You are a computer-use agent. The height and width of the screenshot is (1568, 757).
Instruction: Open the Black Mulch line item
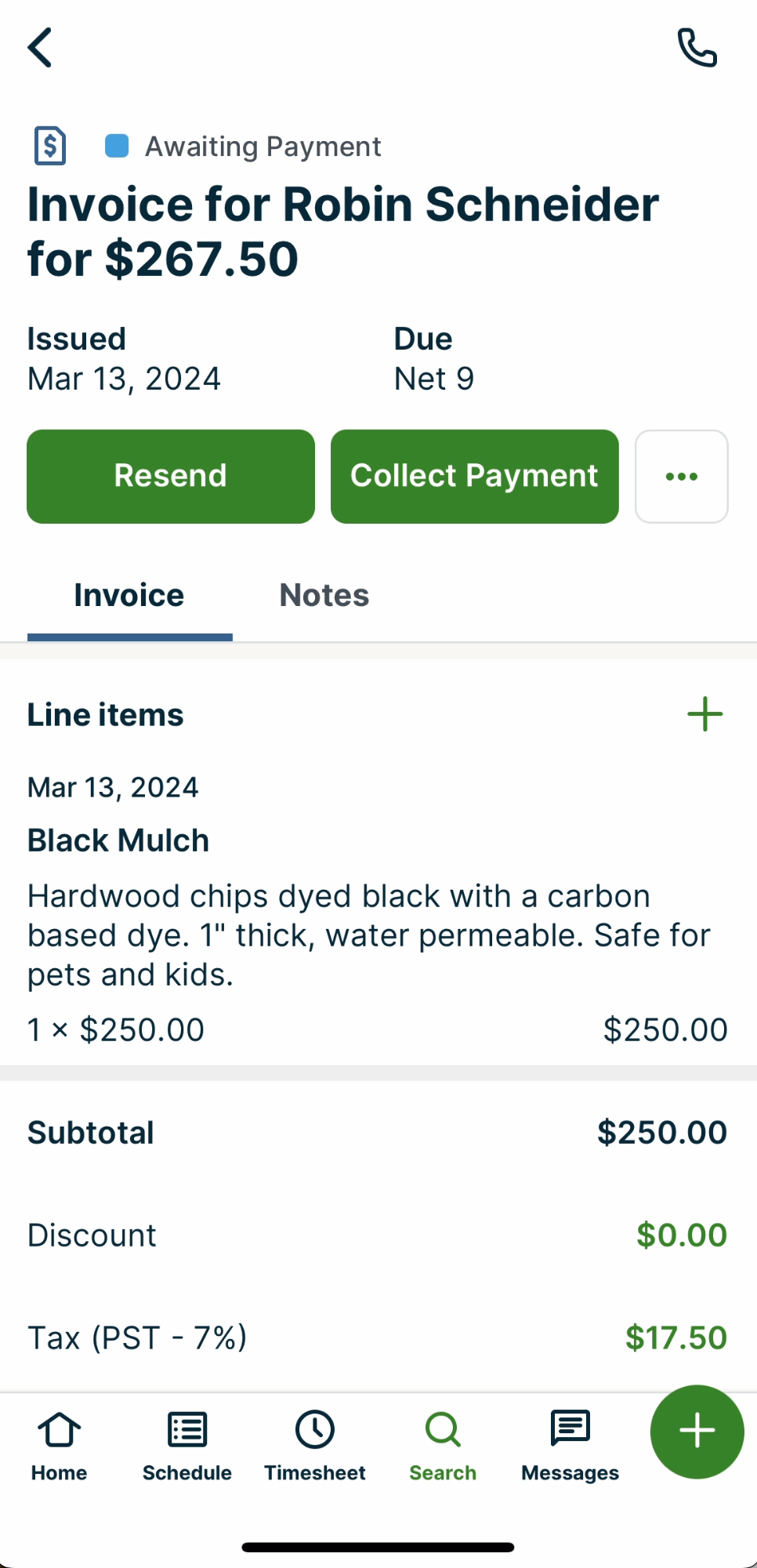[x=118, y=840]
